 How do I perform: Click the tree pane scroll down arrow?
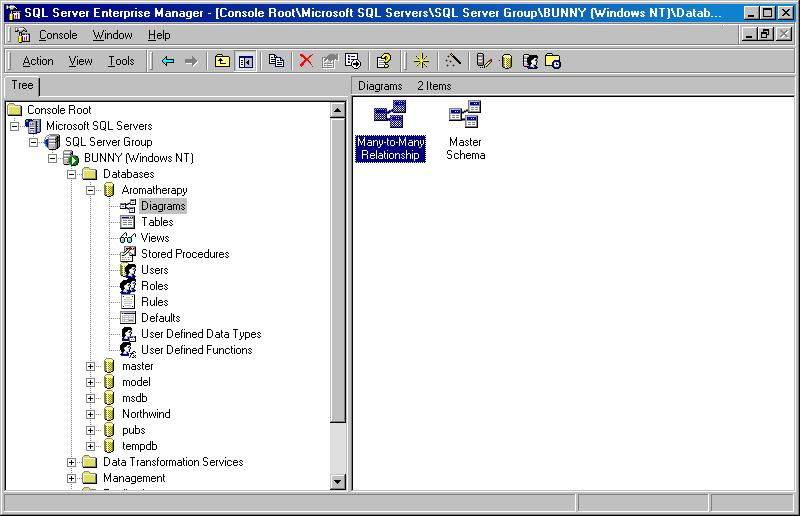coord(338,482)
